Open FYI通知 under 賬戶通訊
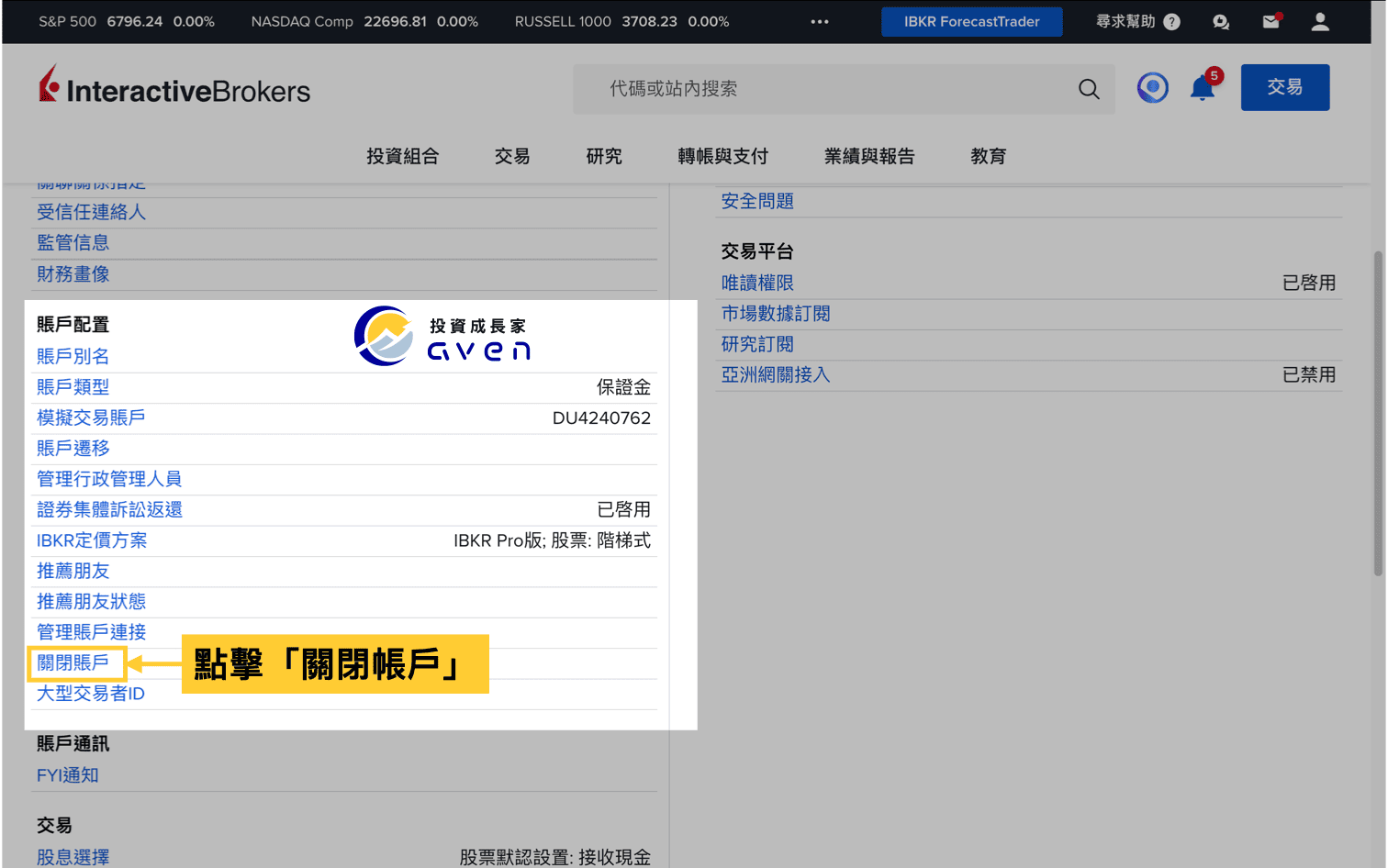This screenshot has height=868, width=1388. (66, 774)
